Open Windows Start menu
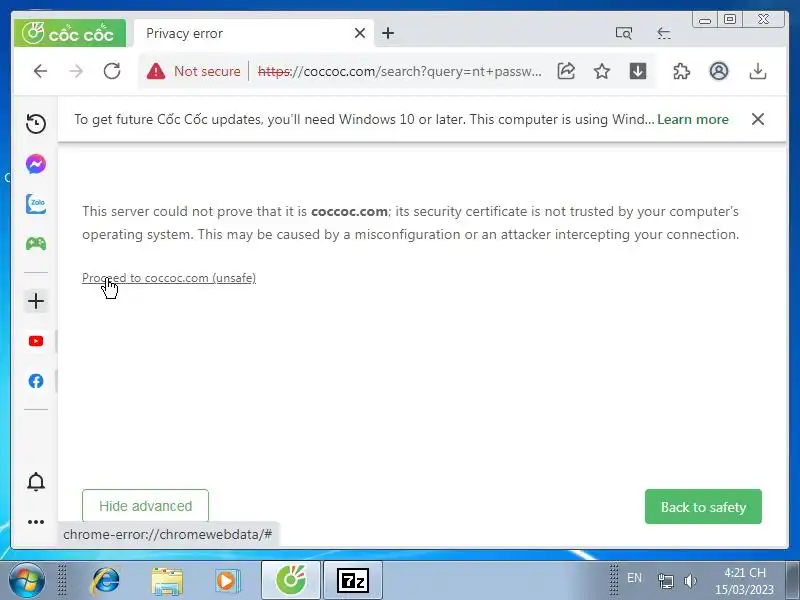The height and width of the screenshot is (600, 800). pos(27,581)
